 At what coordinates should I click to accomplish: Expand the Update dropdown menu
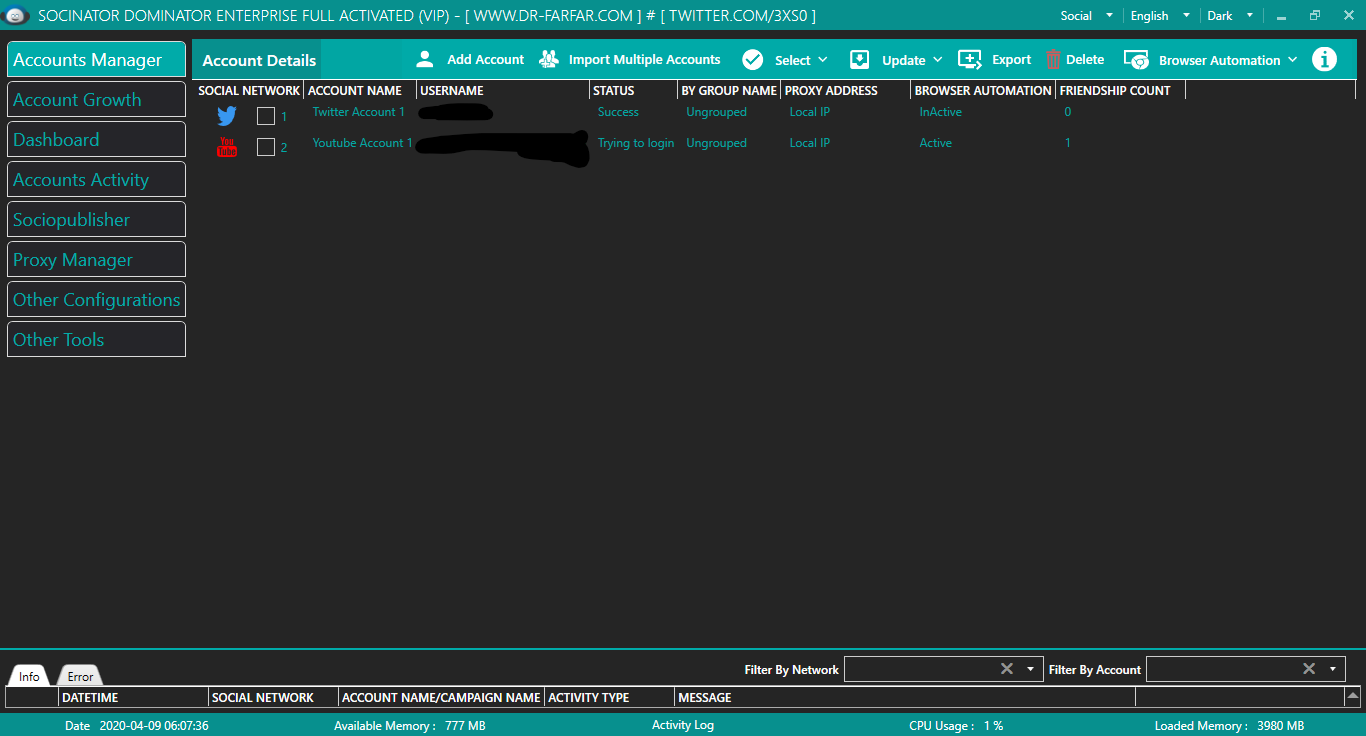point(937,60)
